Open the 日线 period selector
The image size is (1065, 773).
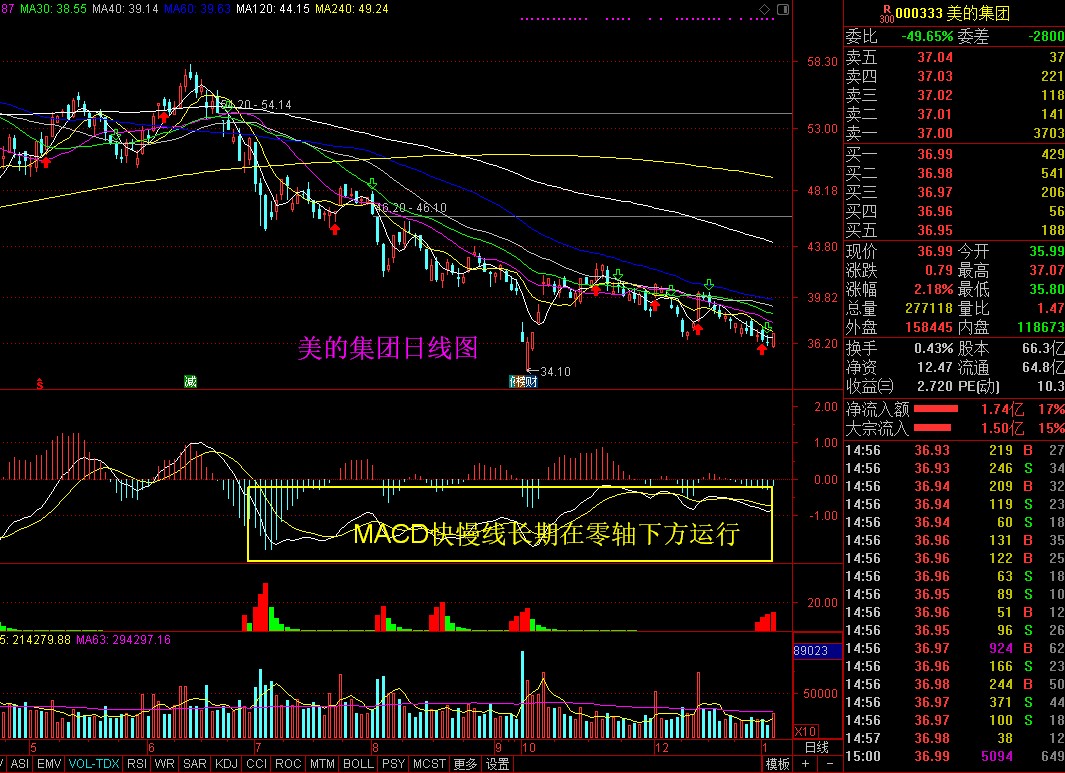[817, 747]
